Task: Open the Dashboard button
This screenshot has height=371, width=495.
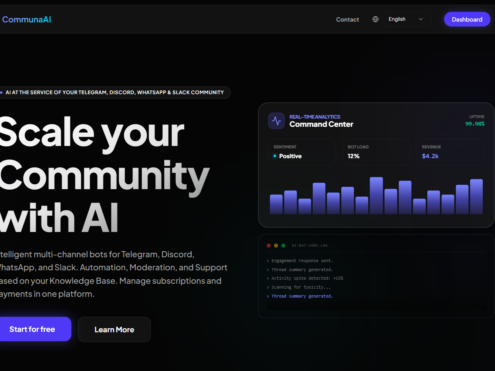Action: (x=467, y=19)
